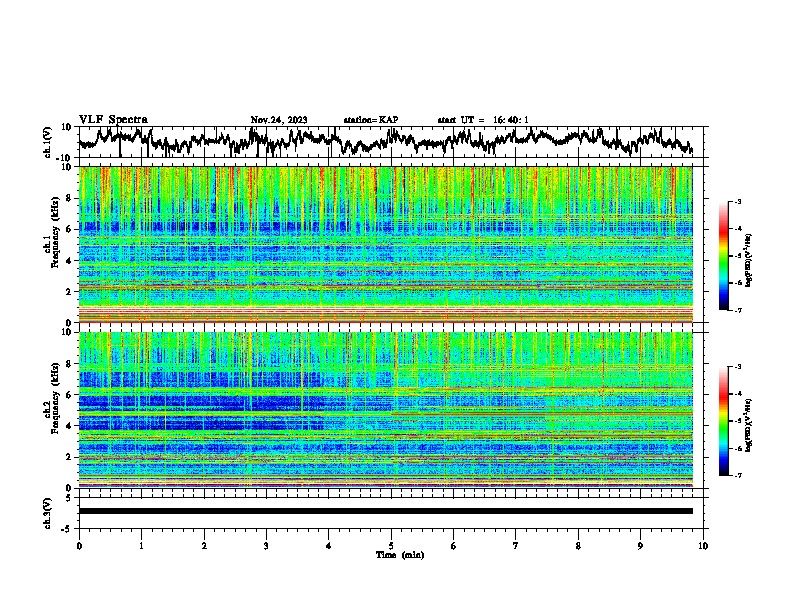Click the ch.1 waveform trace plot
Image resolution: width=792 pixels, height=612 pixels.
(x=385, y=142)
